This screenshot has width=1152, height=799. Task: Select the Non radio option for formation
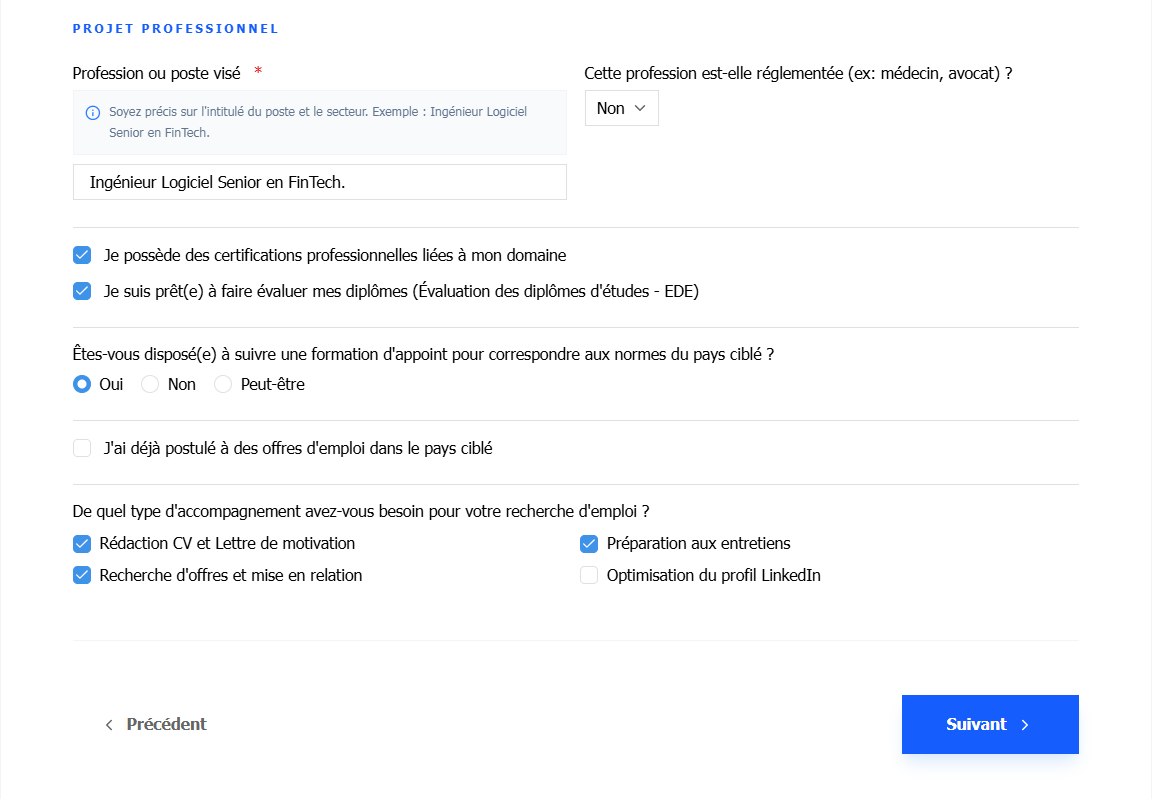coord(150,384)
